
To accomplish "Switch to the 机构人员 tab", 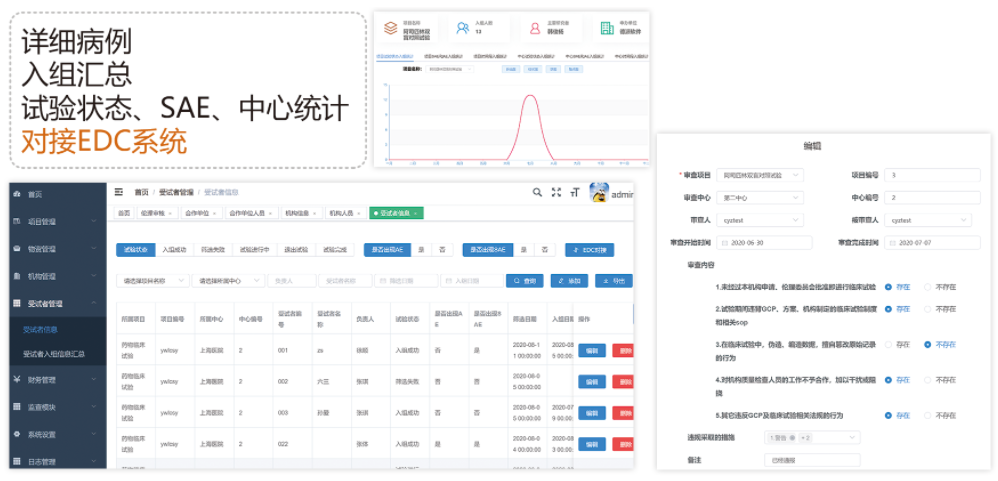I will (x=345, y=214).
